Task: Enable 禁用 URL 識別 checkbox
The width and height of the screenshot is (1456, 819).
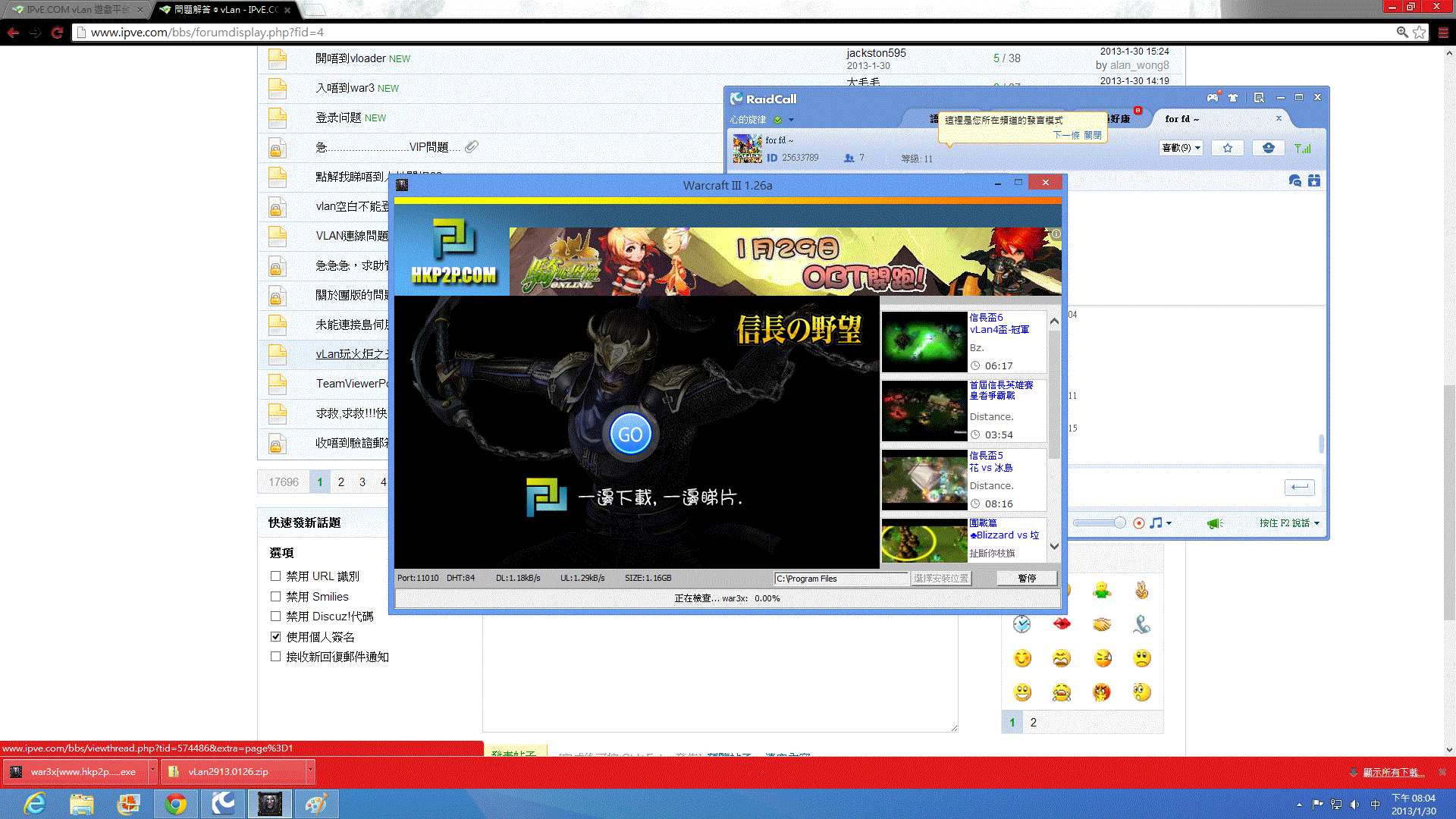Action: click(x=276, y=576)
